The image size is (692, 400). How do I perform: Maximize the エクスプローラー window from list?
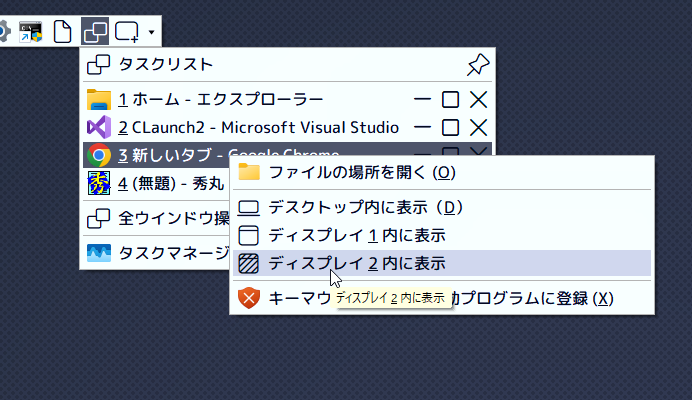pyautogui.click(x=450, y=99)
